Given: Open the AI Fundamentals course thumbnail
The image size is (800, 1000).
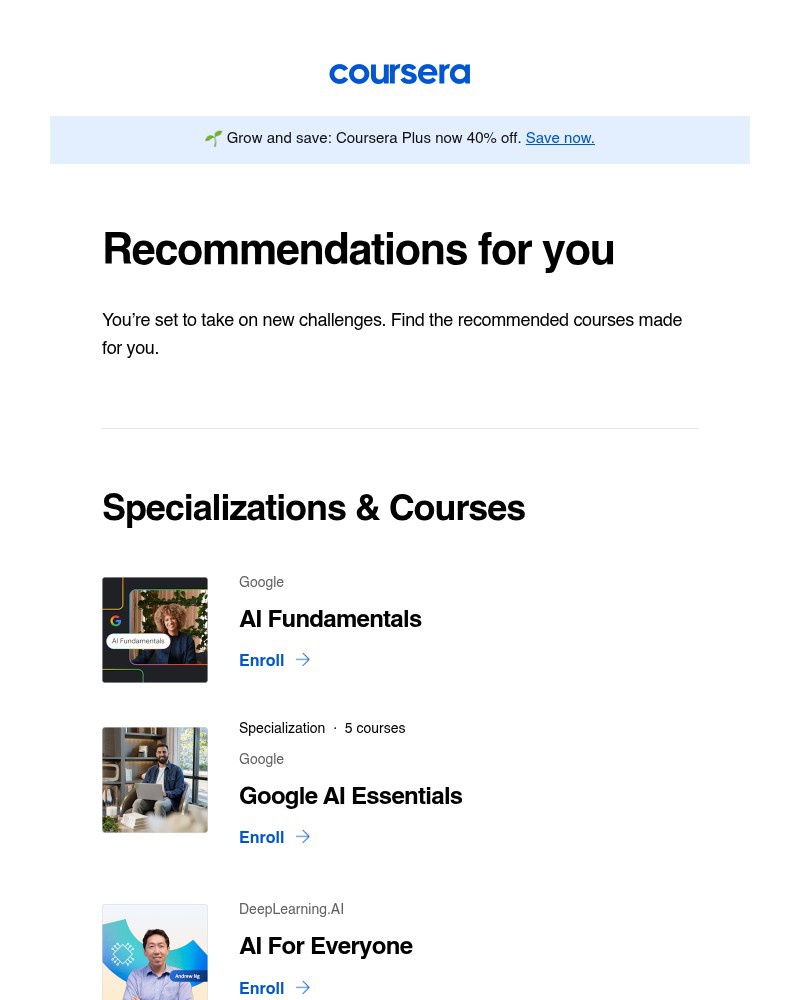Looking at the screenshot, I should pos(155,630).
